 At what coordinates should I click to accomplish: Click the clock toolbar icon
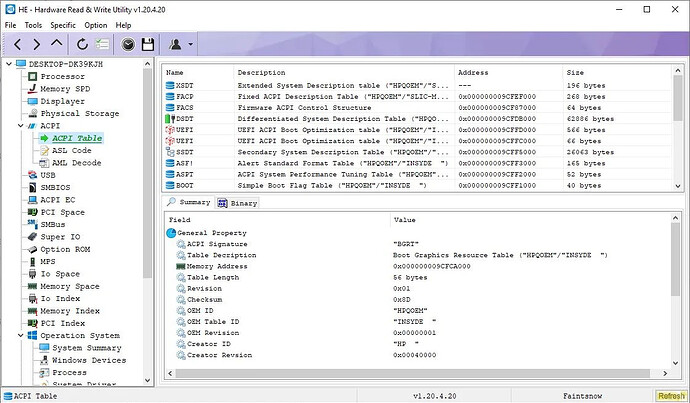point(128,44)
